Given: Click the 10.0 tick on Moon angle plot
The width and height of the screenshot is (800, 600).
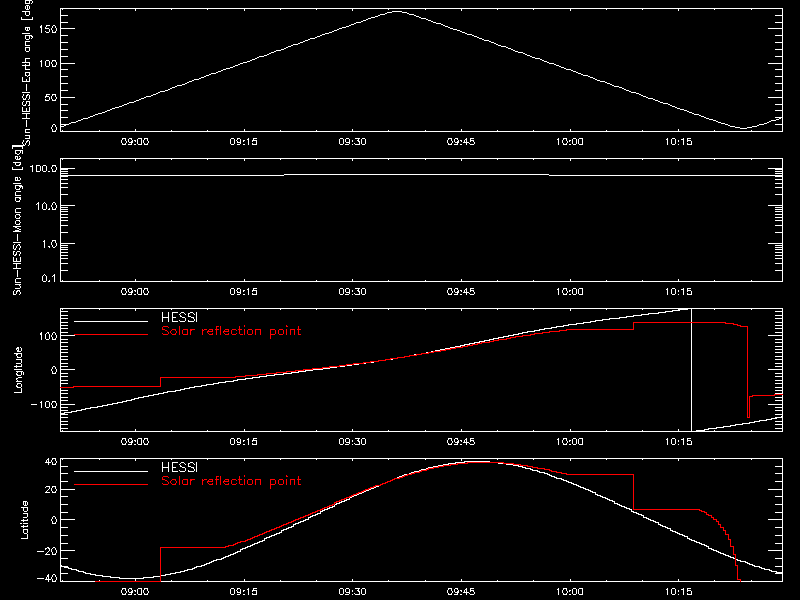Looking at the screenshot, I should pos(46,207).
